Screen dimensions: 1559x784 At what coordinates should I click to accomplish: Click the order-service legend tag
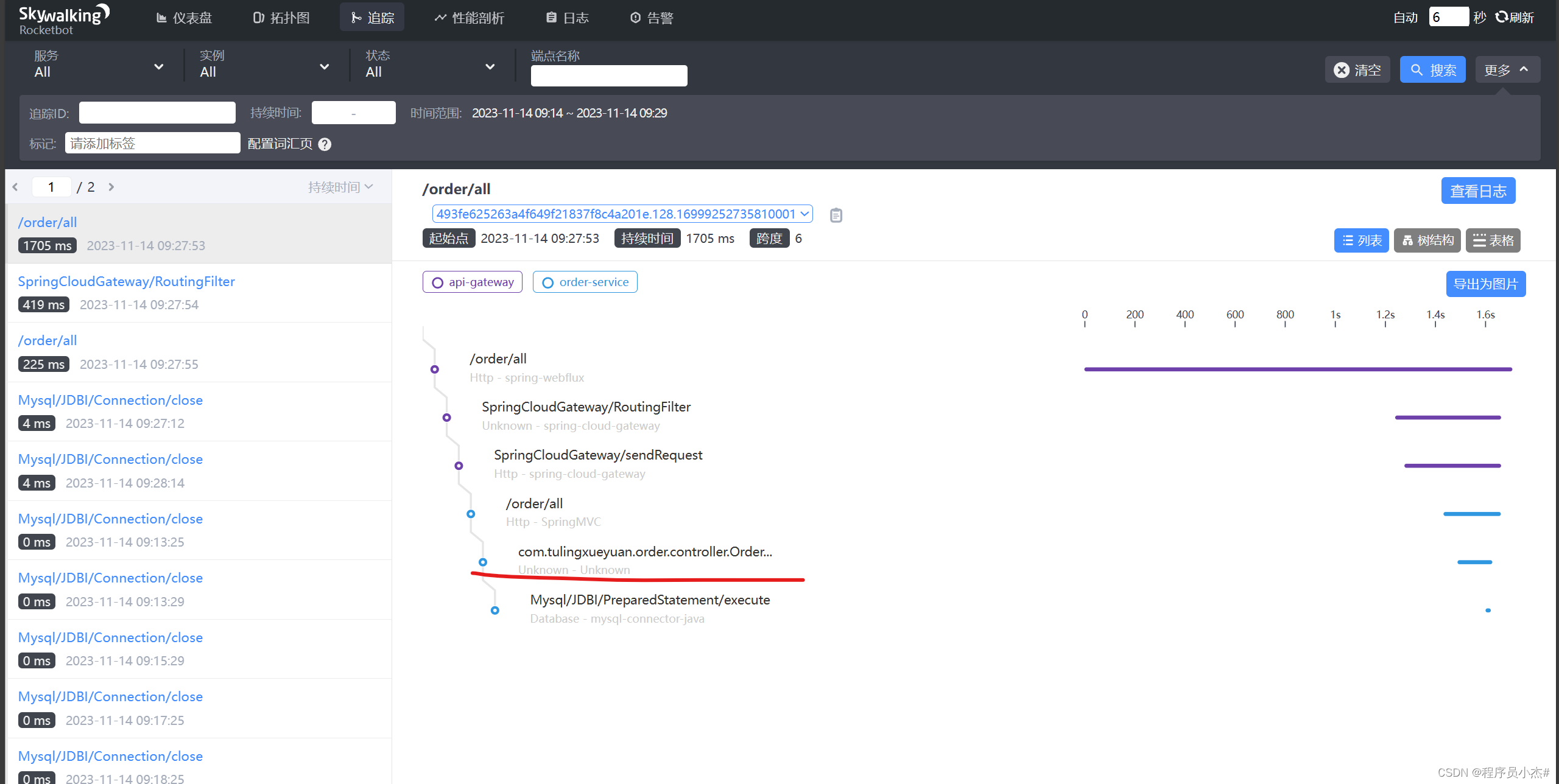click(585, 282)
